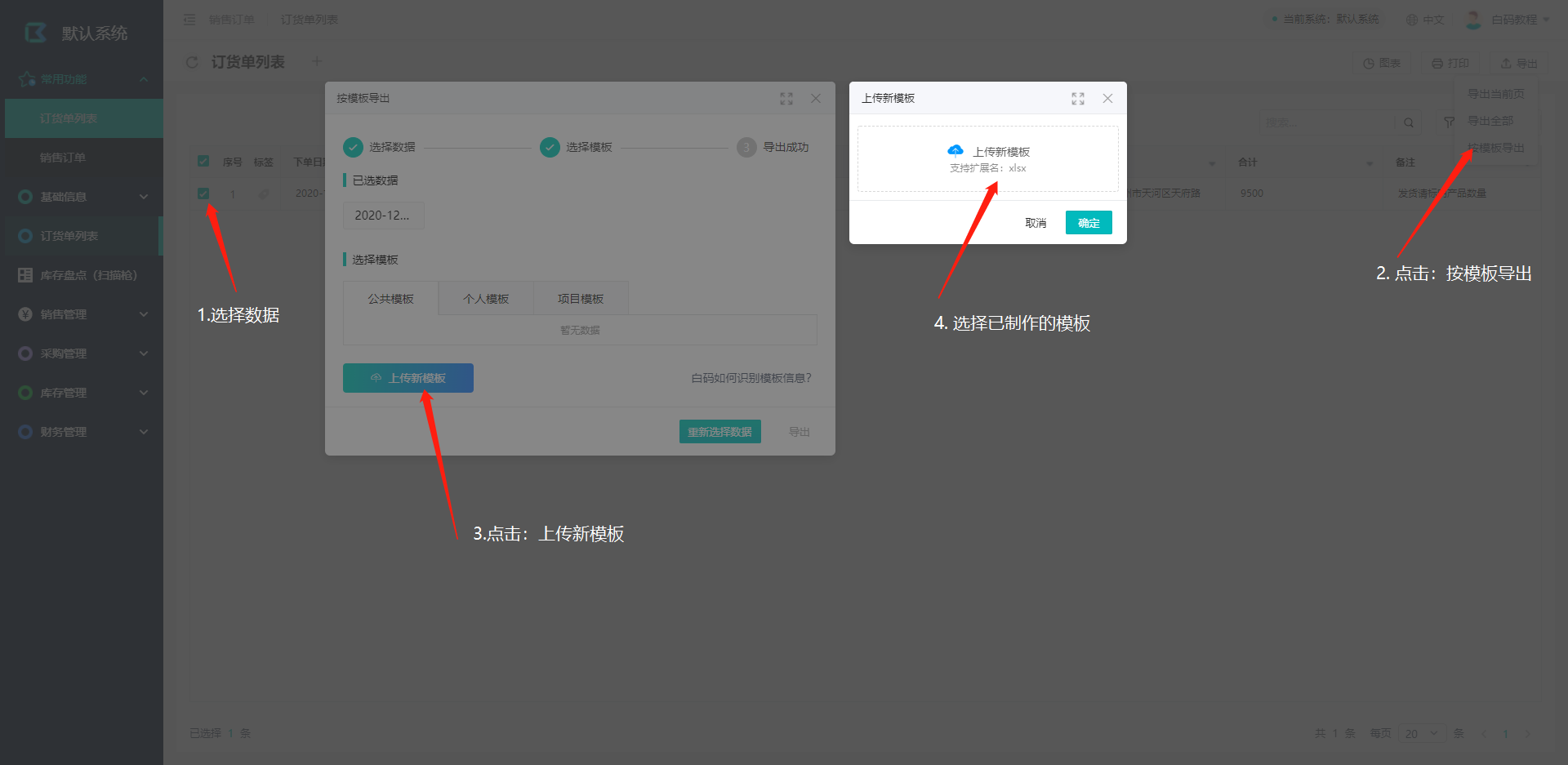Viewport: 1568px width, 765px height.
Task: Switch to the 公共模板 tab
Action: point(390,299)
